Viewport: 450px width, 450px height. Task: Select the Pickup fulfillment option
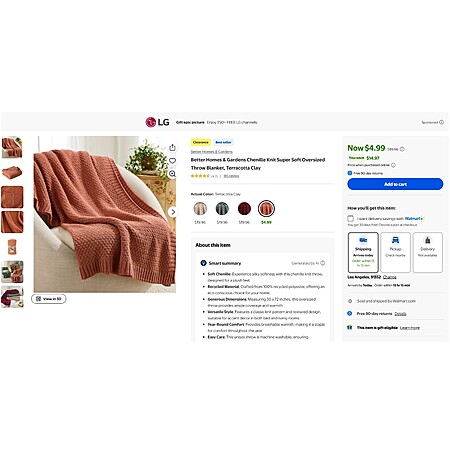point(395,252)
